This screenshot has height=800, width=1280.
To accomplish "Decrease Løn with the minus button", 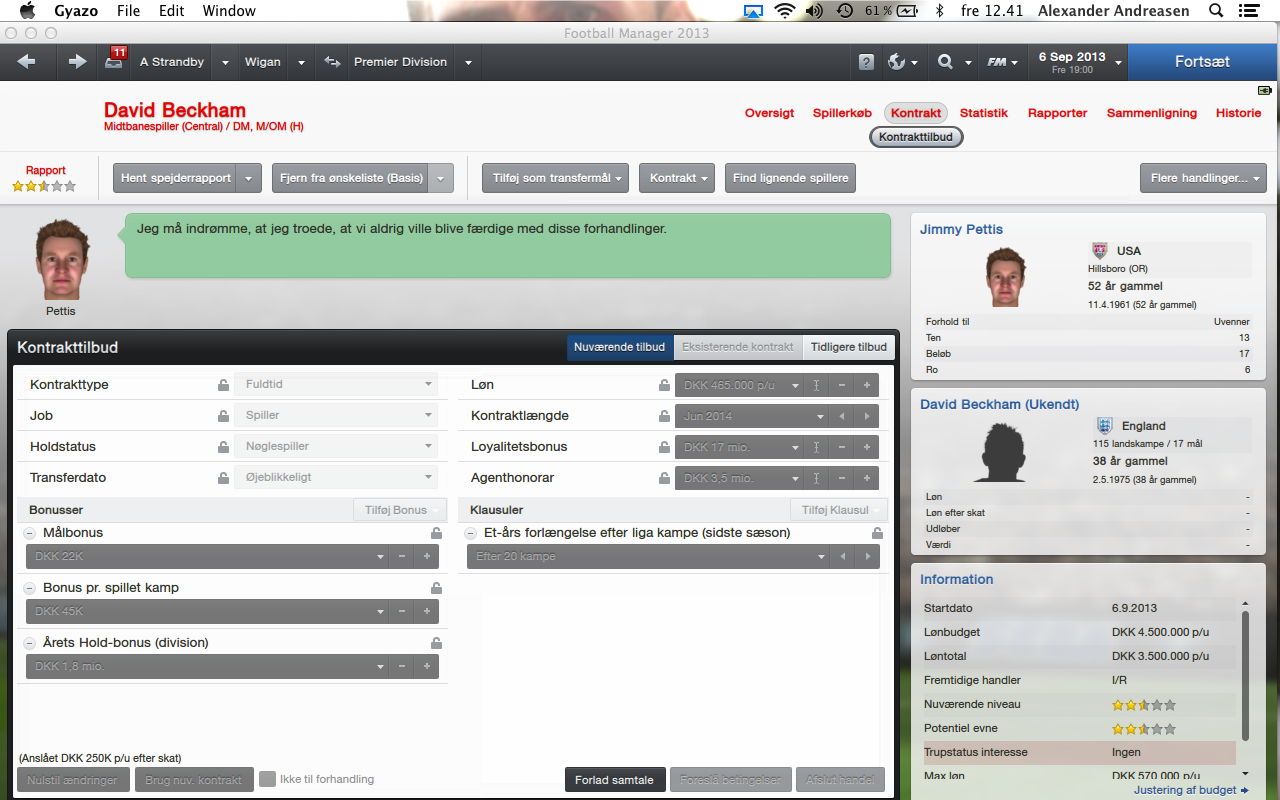I will click(x=842, y=385).
